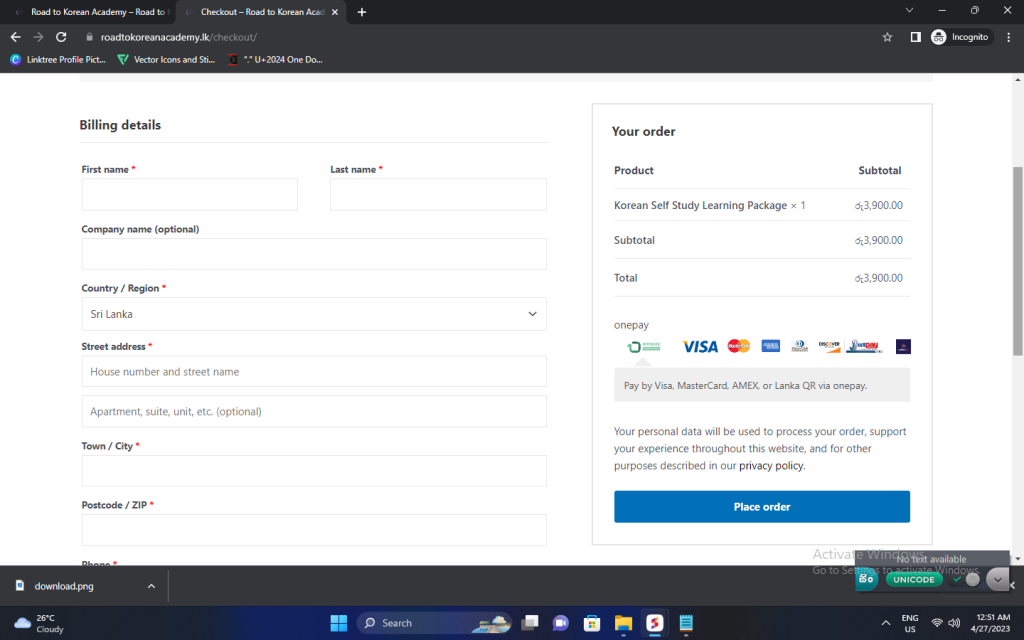Click the Place order button
This screenshot has height=640, width=1024.
point(761,507)
